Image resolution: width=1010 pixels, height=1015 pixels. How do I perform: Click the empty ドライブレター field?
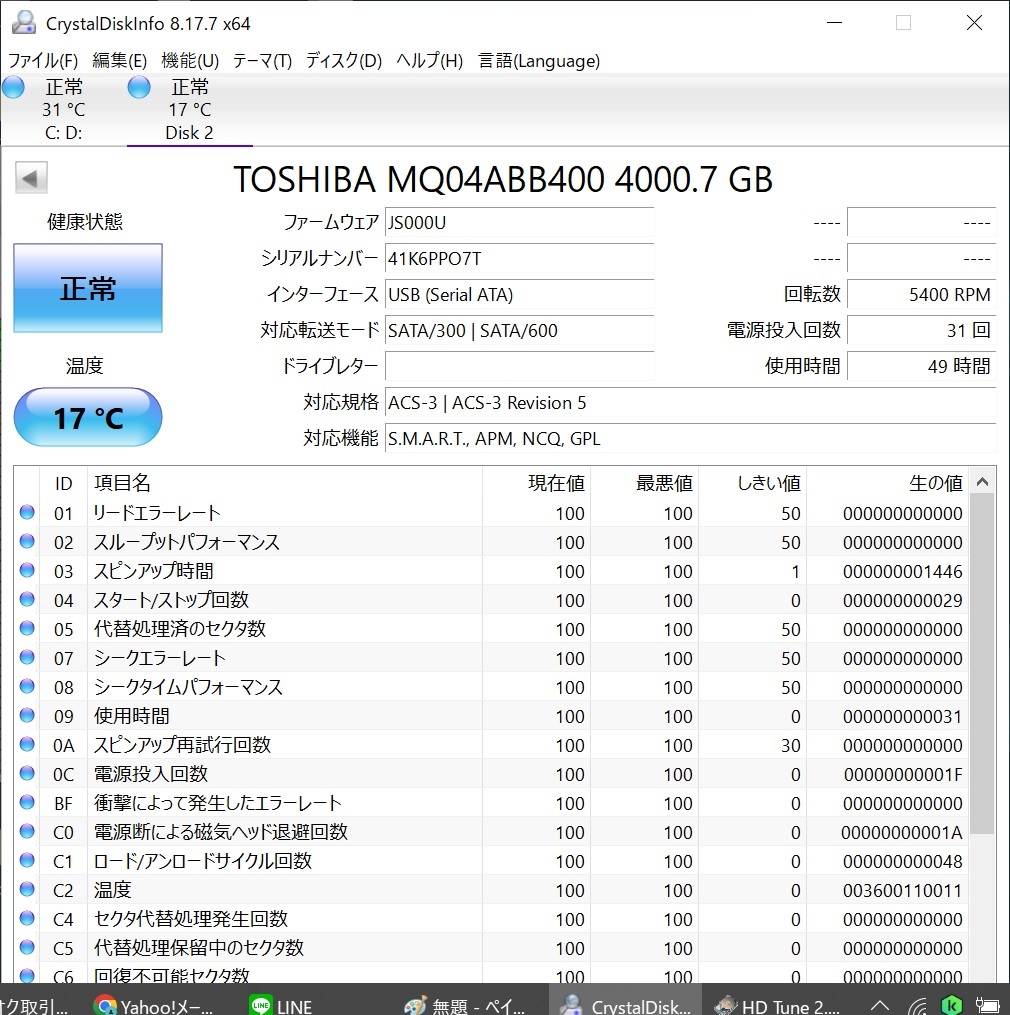(519, 366)
